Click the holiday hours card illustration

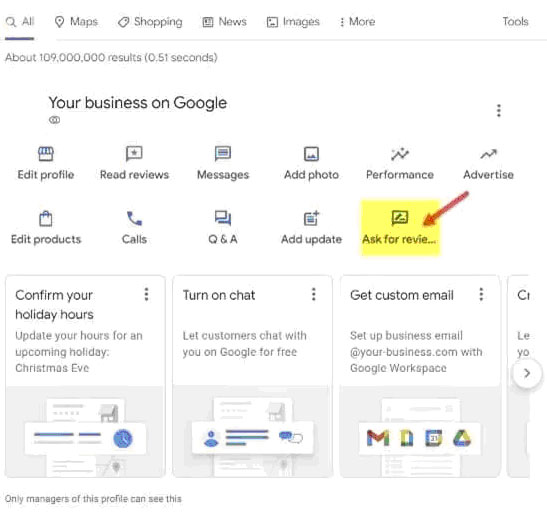tap(85, 432)
